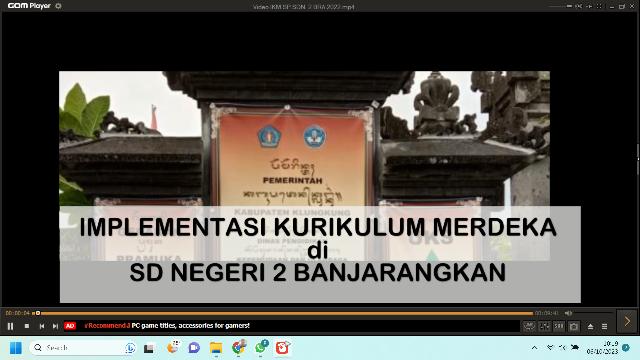Open the system volume tray icon

(562, 348)
